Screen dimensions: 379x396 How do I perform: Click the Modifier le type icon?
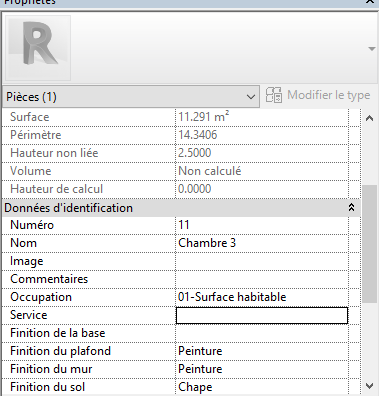click(274, 95)
